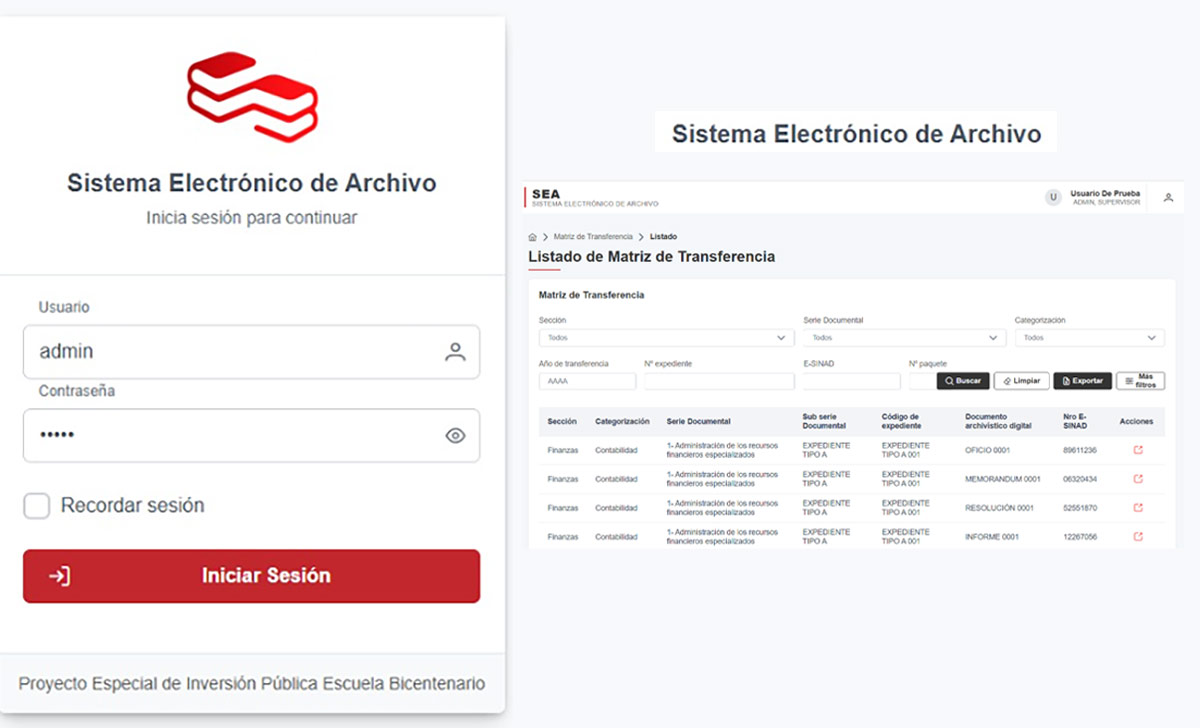1200x728 pixels.
Task: Open the MEMORANDUM 0001 row action icon
Action: (x=1137, y=479)
